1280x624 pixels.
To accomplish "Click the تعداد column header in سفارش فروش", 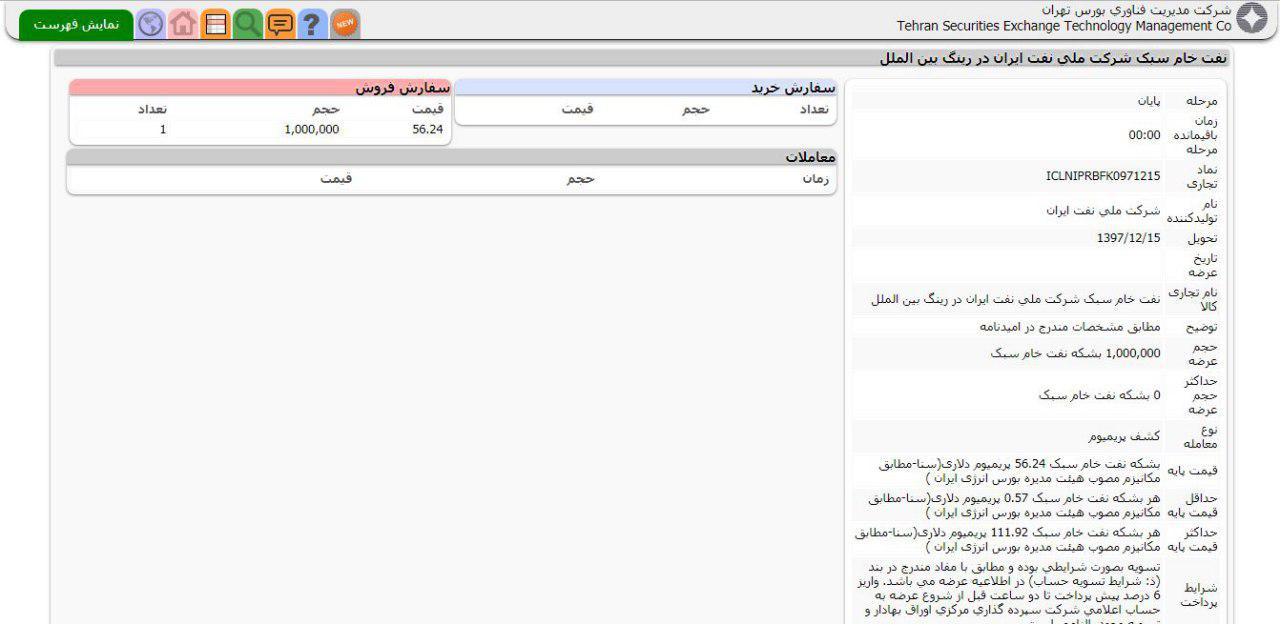I will (152, 109).
